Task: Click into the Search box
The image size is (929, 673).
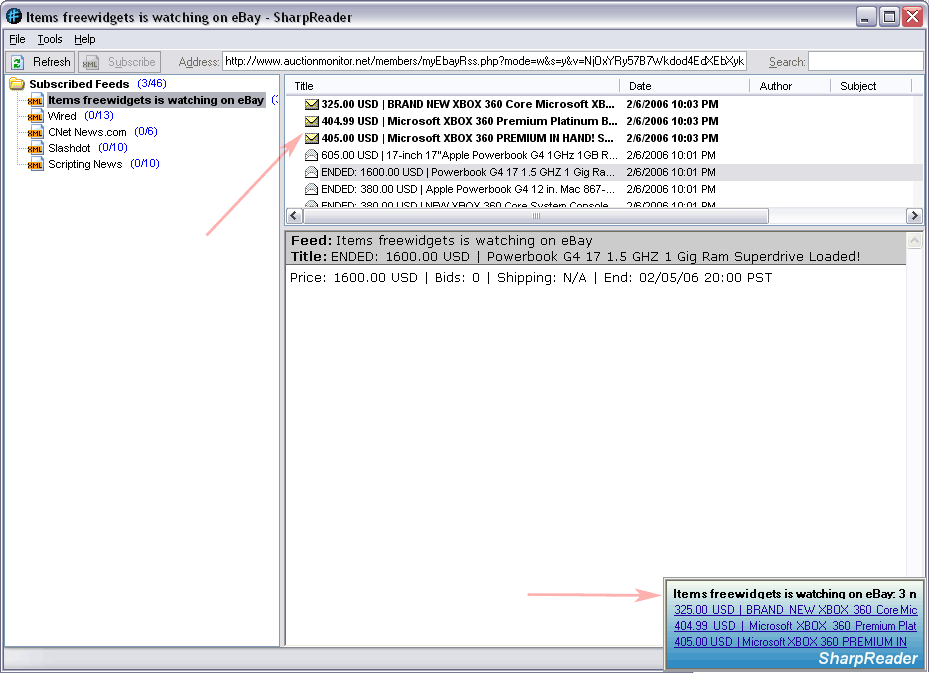Action: pyautogui.click(x=865, y=62)
